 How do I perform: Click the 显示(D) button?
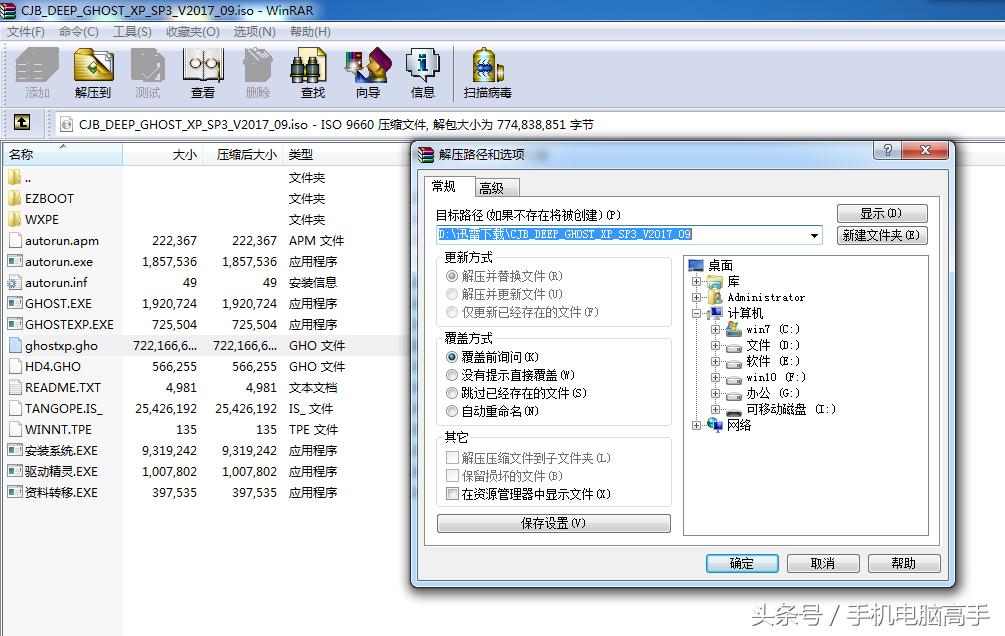[x=882, y=213]
